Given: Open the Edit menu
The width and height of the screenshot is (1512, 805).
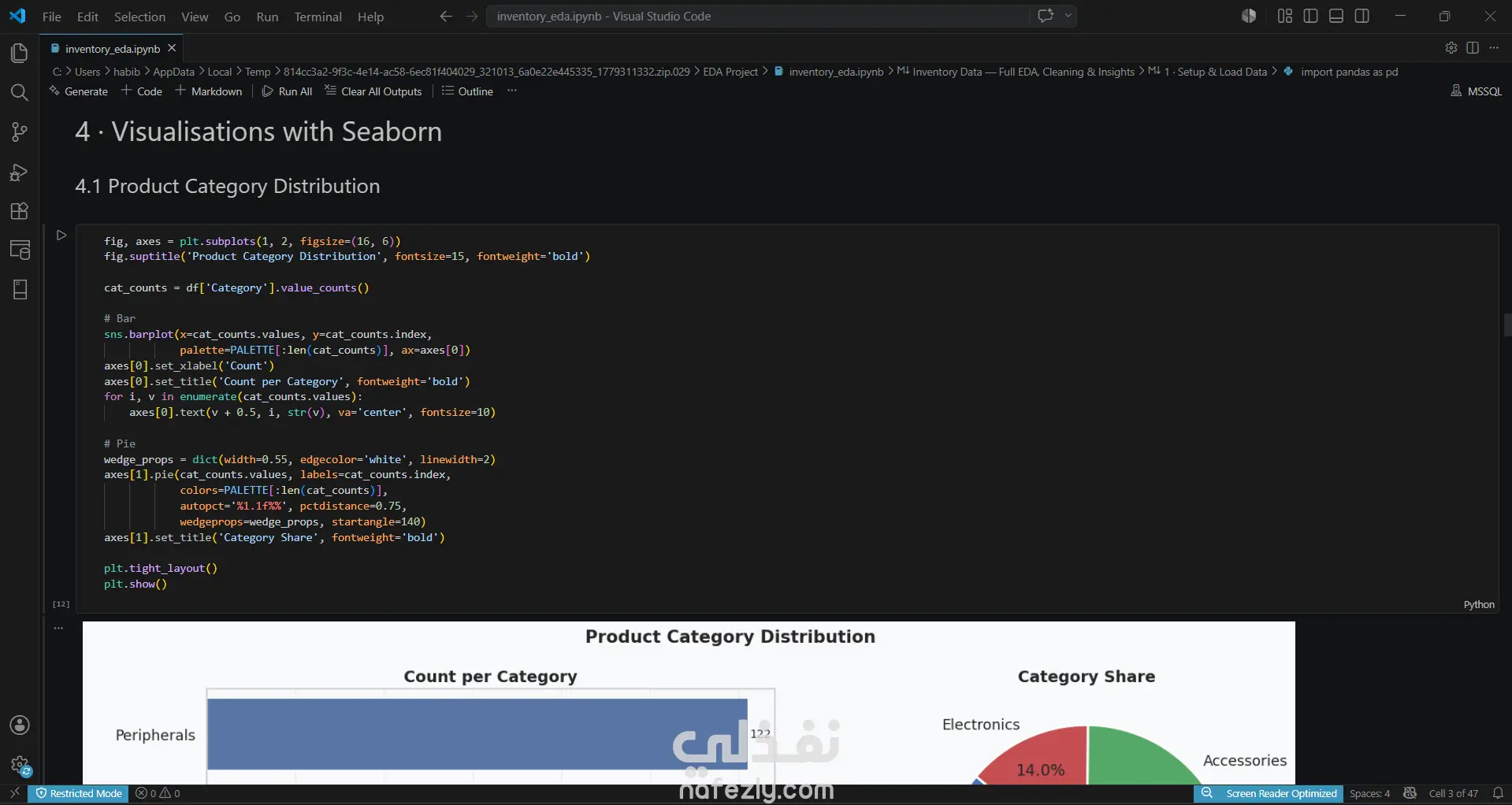Looking at the screenshot, I should (87, 17).
